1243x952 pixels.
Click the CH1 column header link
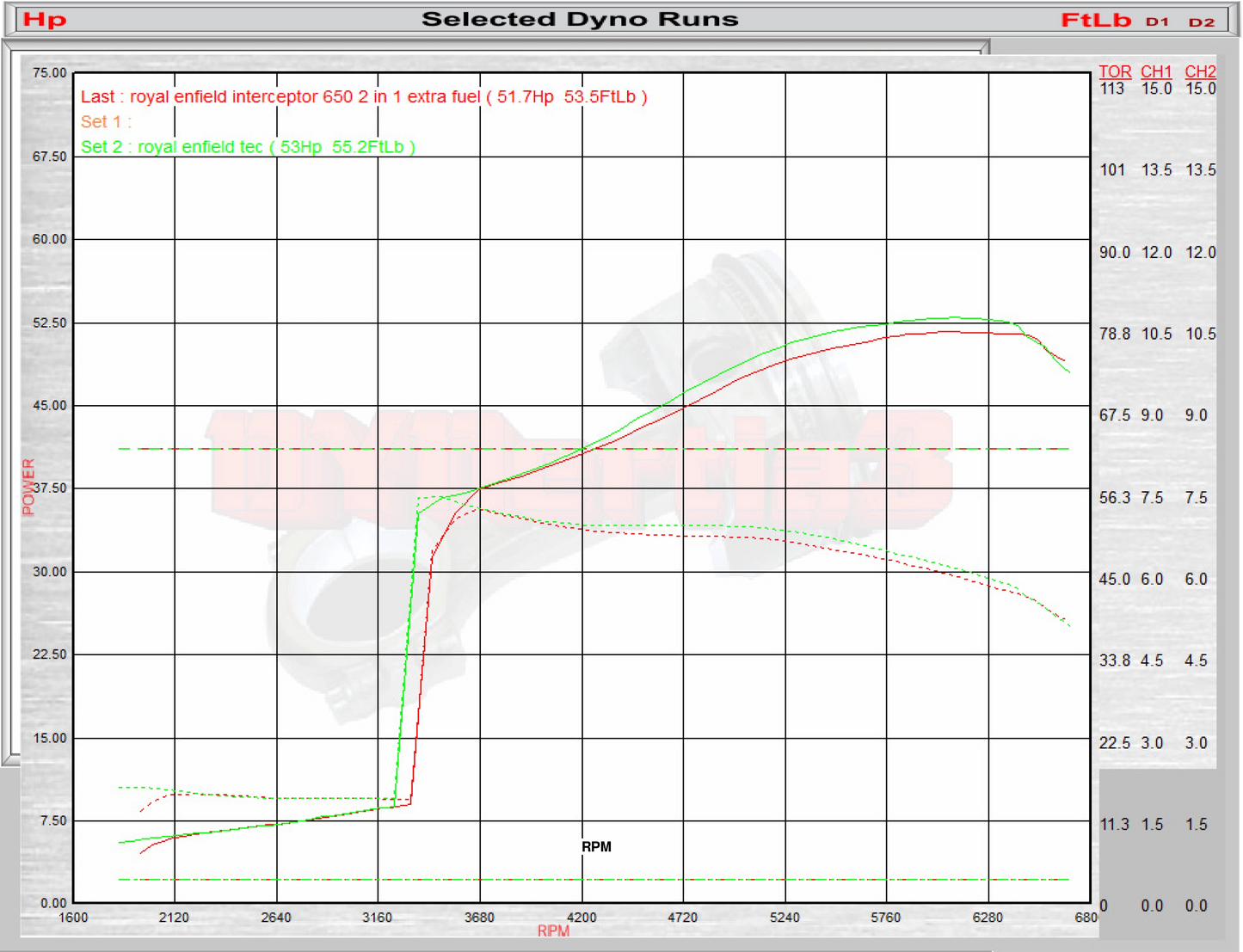pyautogui.click(x=1156, y=72)
